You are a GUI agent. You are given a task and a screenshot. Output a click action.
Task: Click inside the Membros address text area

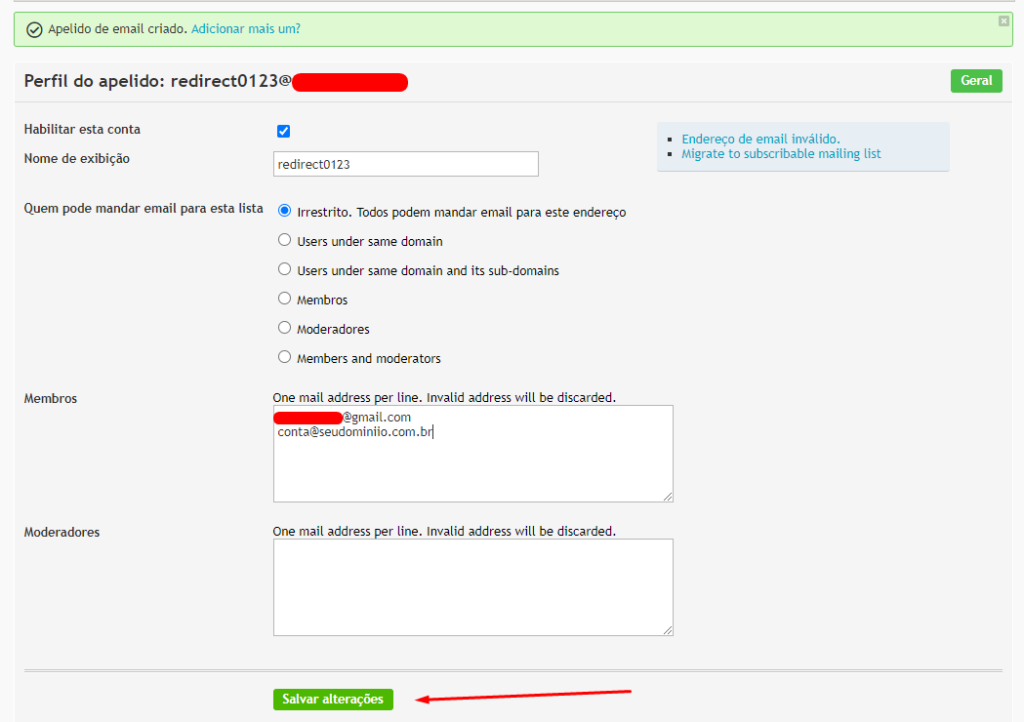pyautogui.click(x=472, y=465)
